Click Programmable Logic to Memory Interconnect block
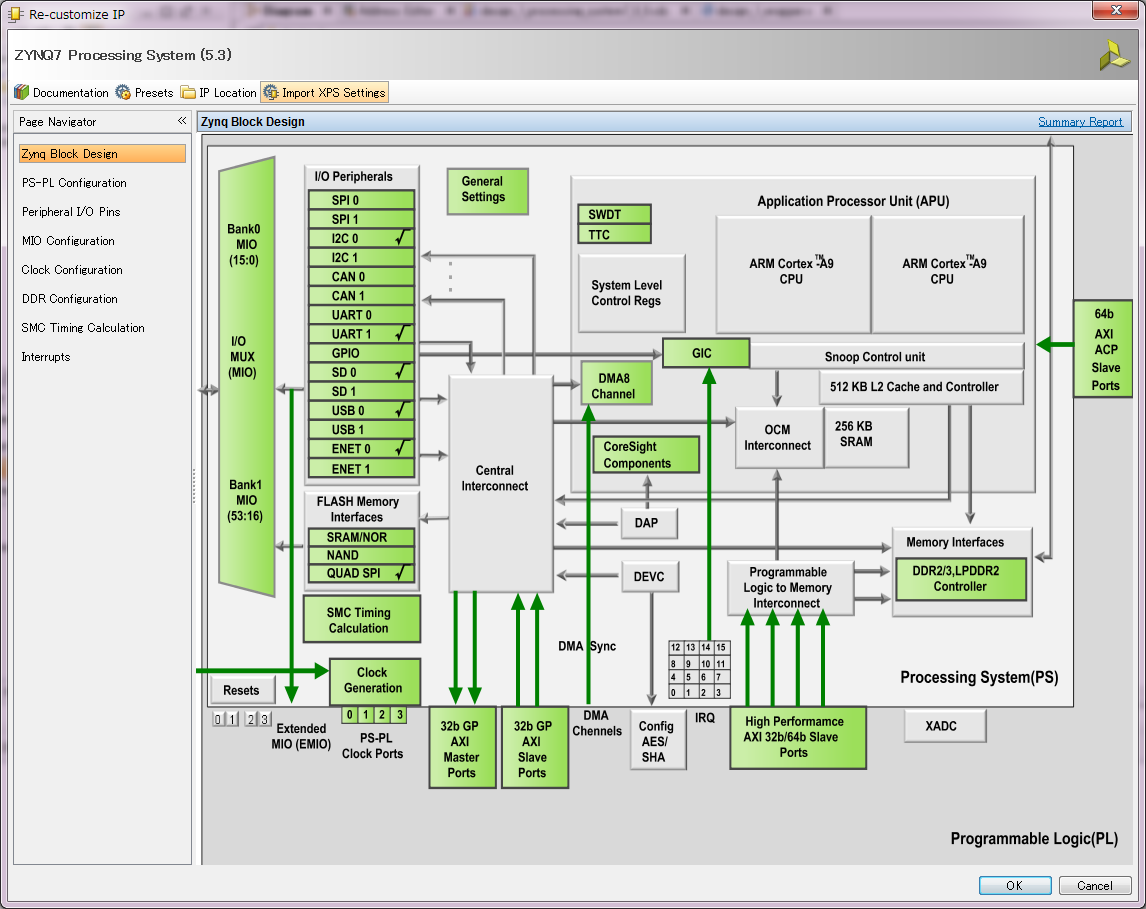This screenshot has height=909, width=1146. [790, 587]
